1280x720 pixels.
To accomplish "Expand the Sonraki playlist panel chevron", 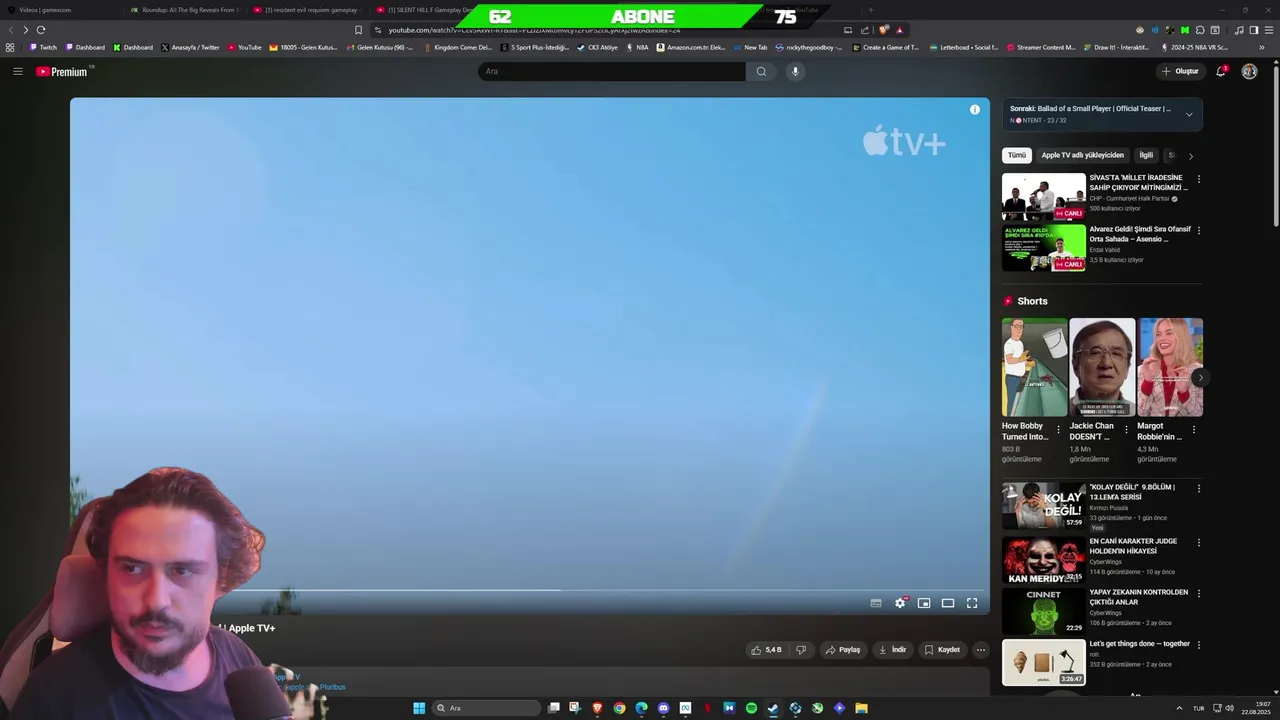I will pyautogui.click(x=1189, y=114).
